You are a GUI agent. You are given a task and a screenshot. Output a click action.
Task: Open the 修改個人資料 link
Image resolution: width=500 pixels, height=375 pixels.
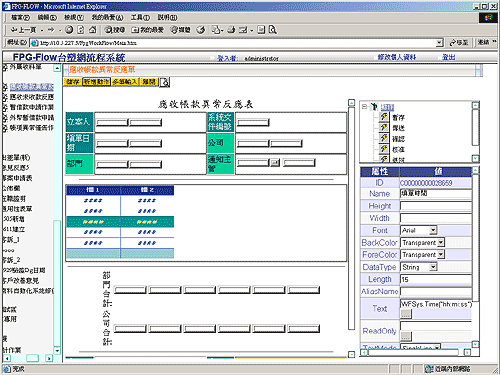(397, 57)
